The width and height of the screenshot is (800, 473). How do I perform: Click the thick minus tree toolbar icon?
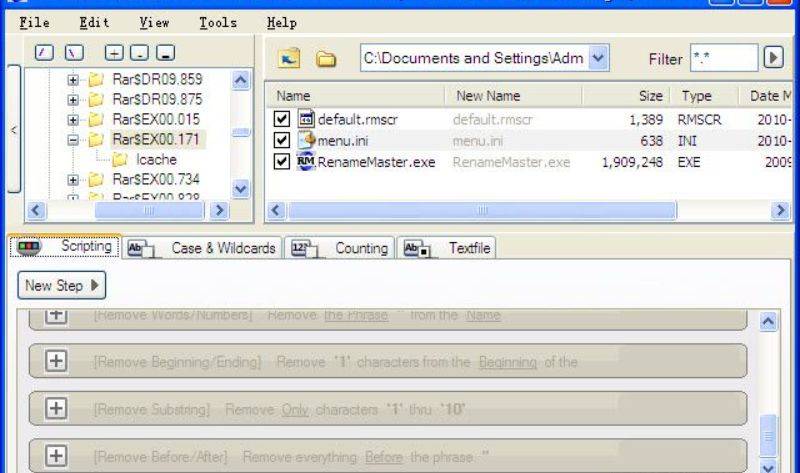pyautogui.click(x=165, y=53)
